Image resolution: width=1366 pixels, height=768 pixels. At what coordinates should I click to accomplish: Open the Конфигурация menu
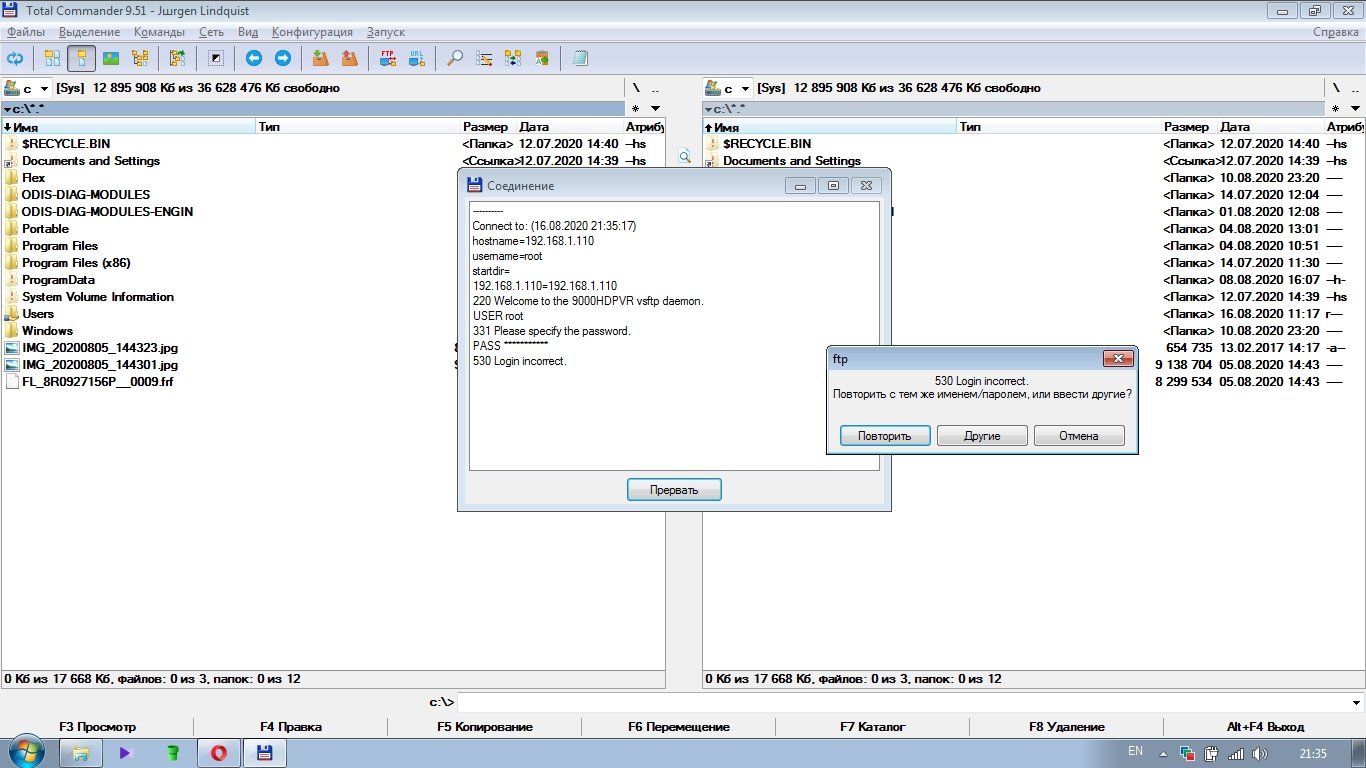312,32
